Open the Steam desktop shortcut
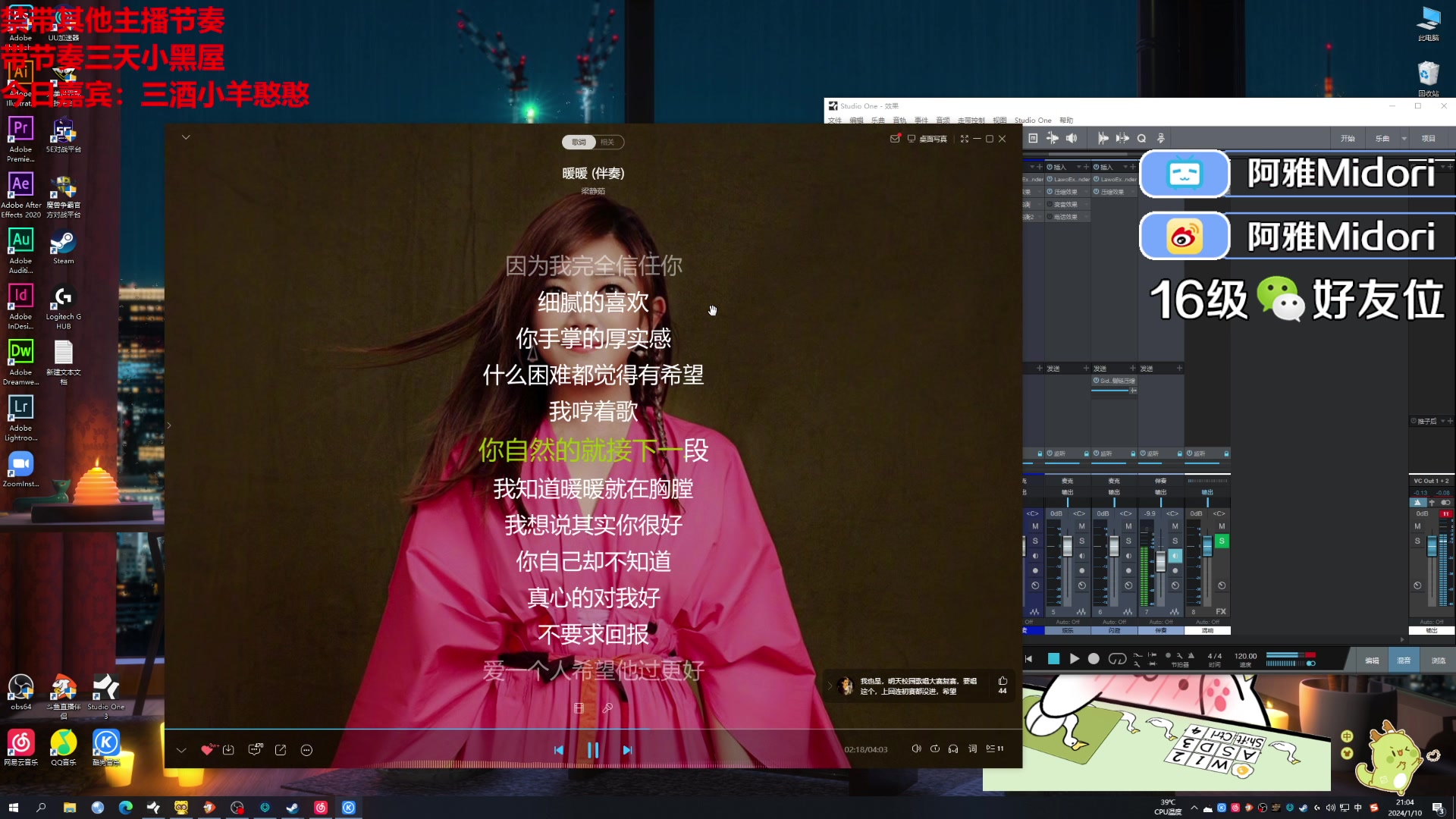 pos(63,247)
